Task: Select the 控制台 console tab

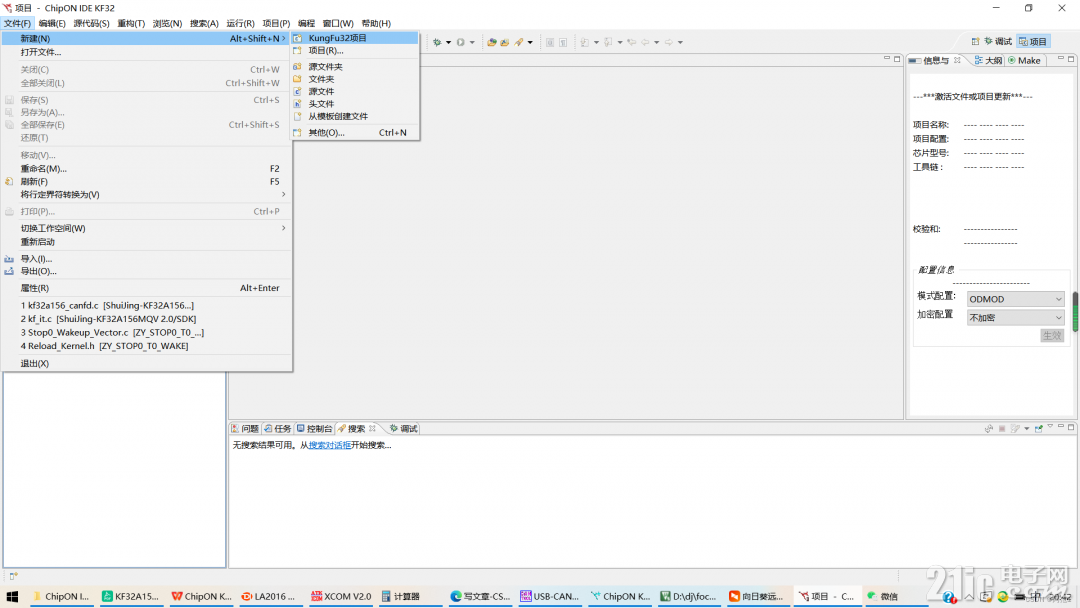Action: tap(315, 428)
